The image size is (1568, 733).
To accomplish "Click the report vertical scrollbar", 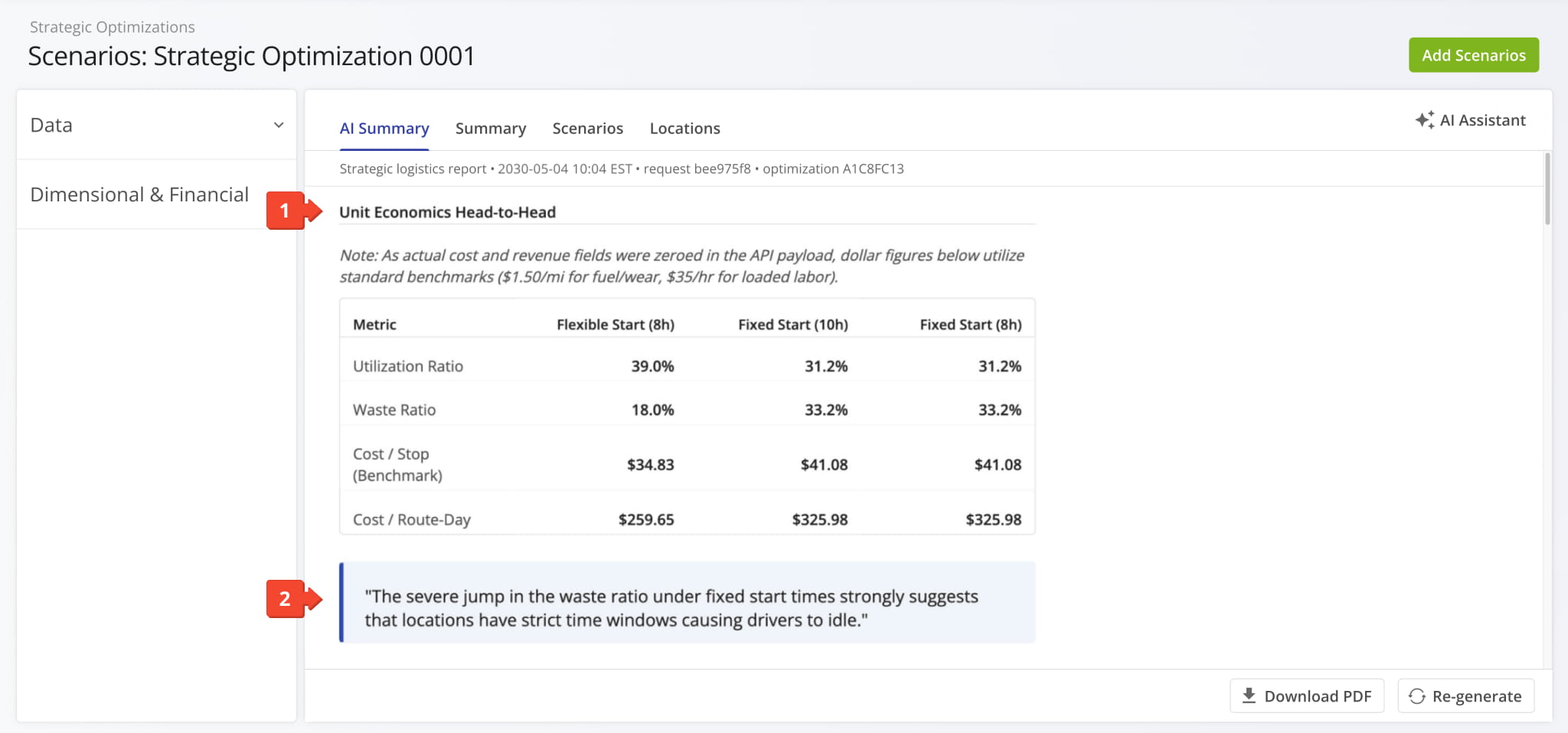I will tap(1547, 188).
